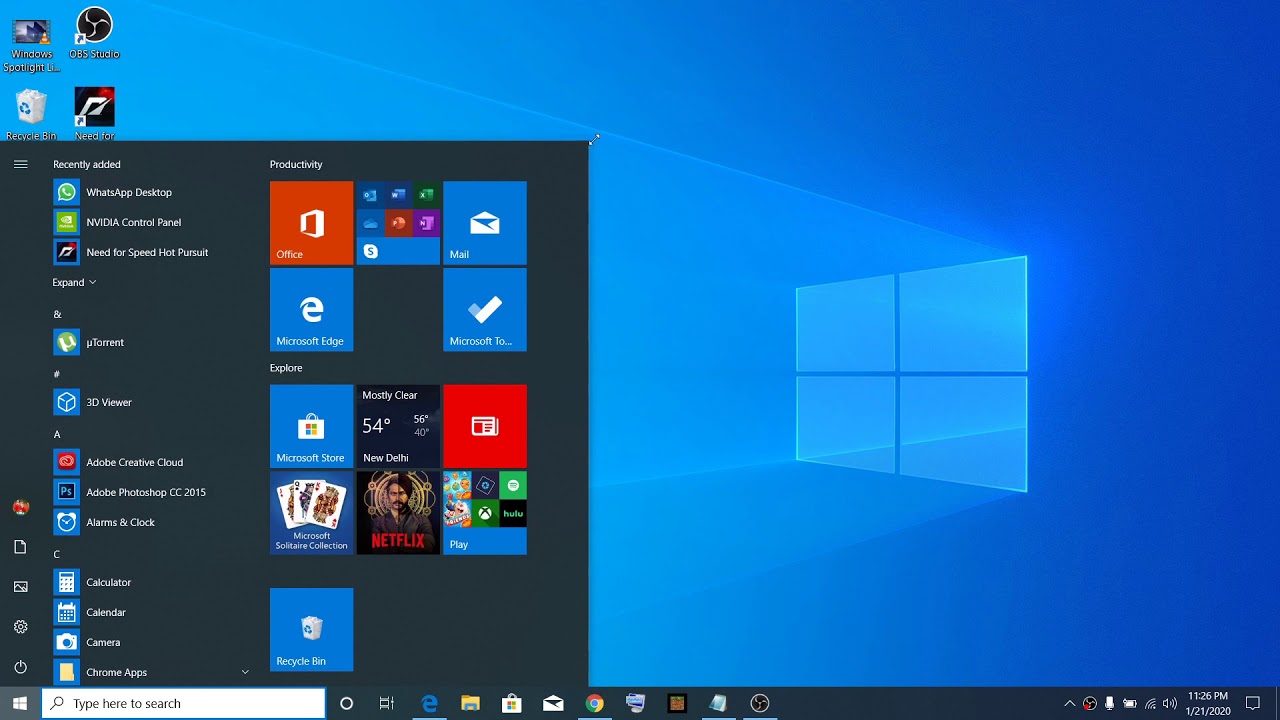Image resolution: width=1280 pixels, height=720 pixels.
Task: Open the Netflix tile
Action: pos(398,513)
